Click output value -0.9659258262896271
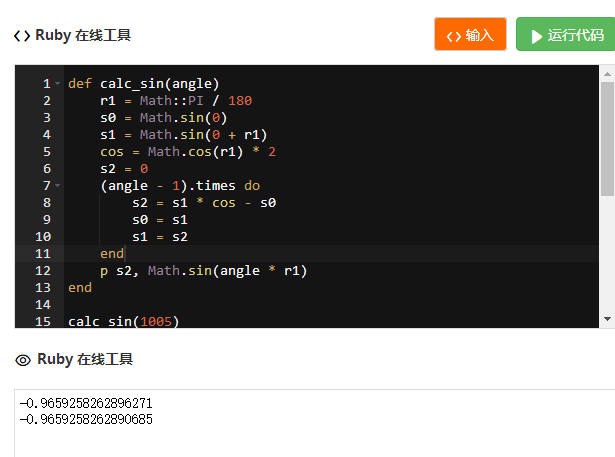The width and height of the screenshot is (615, 457). click(x=86, y=403)
